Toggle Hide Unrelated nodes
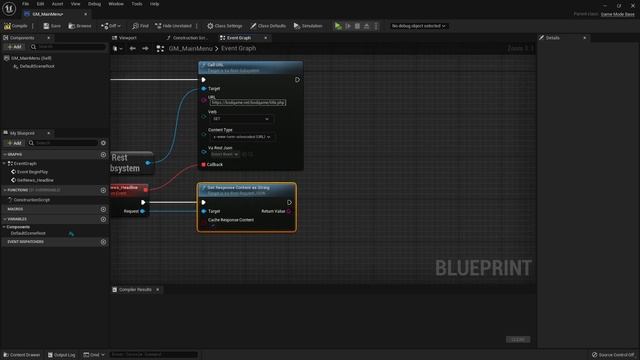 pos(173,26)
